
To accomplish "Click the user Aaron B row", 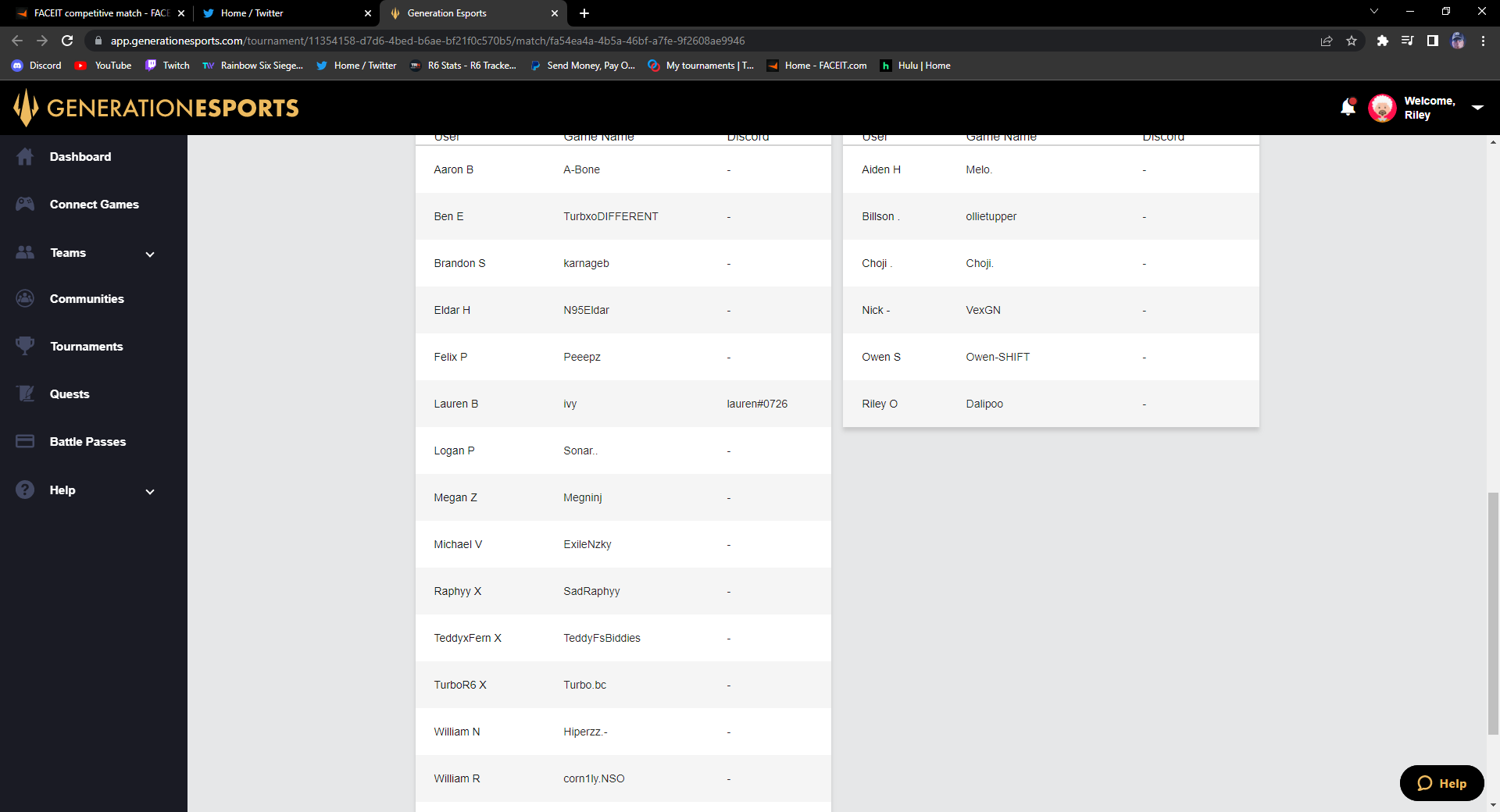I will click(623, 169).
